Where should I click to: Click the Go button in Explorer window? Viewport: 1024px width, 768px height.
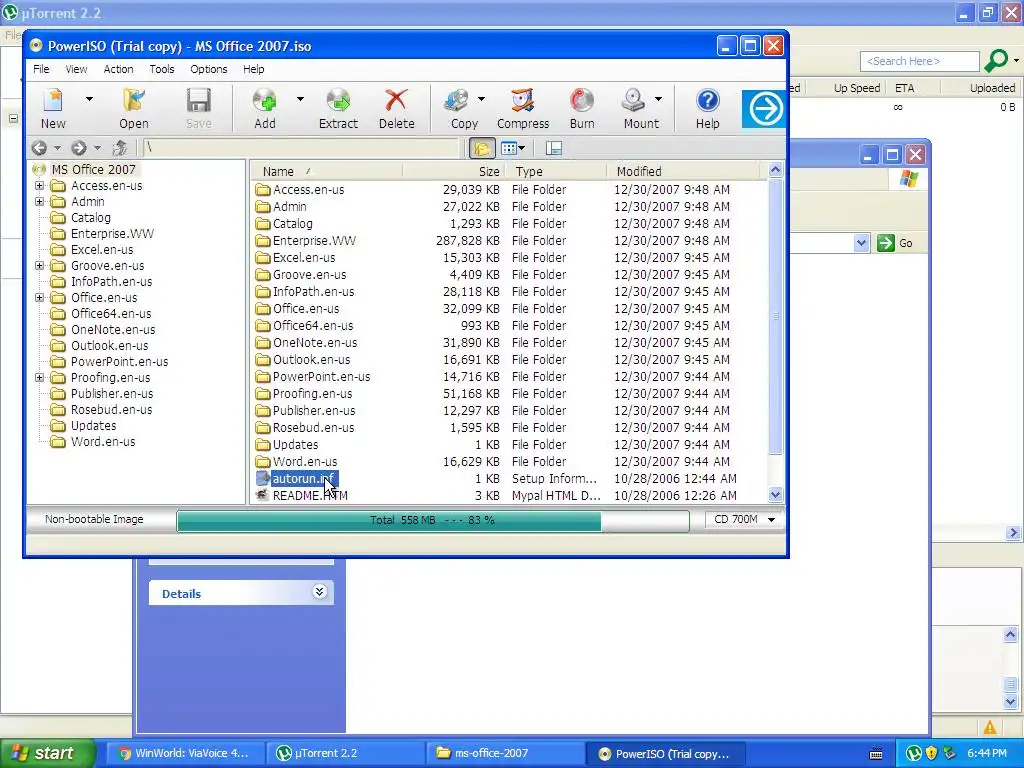[895, 243]
